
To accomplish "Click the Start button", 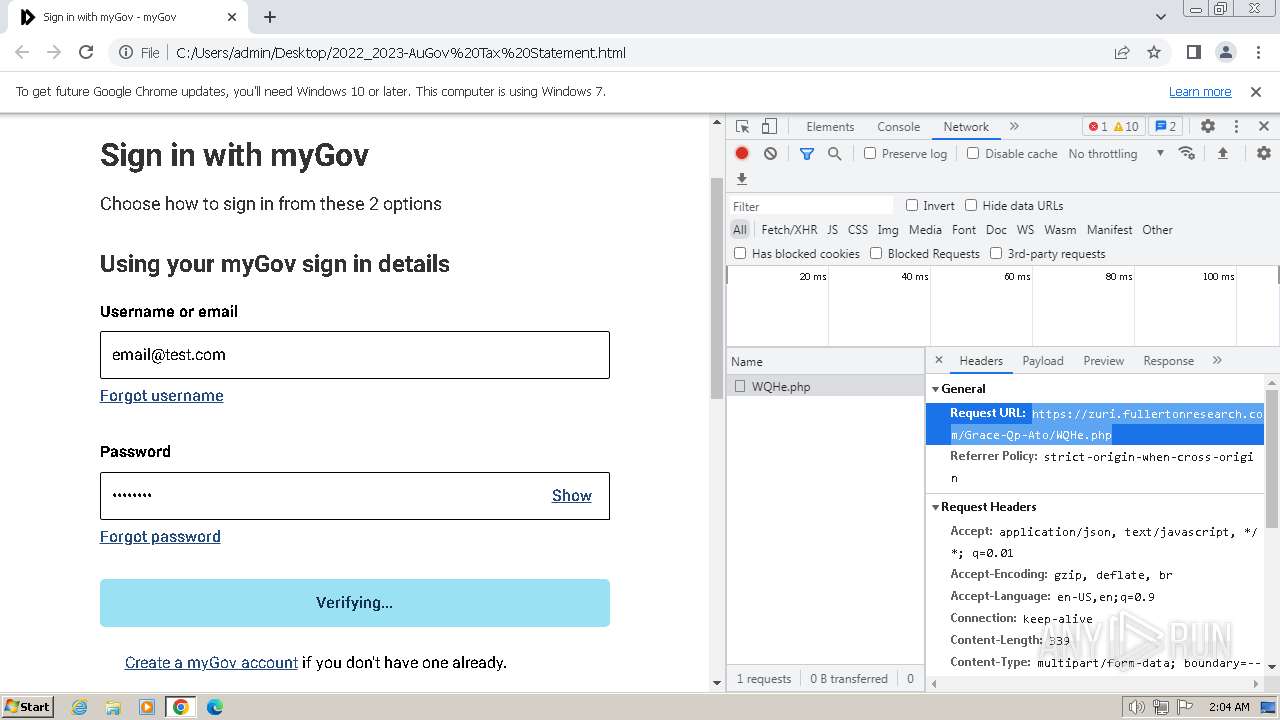I will [28, 707].
